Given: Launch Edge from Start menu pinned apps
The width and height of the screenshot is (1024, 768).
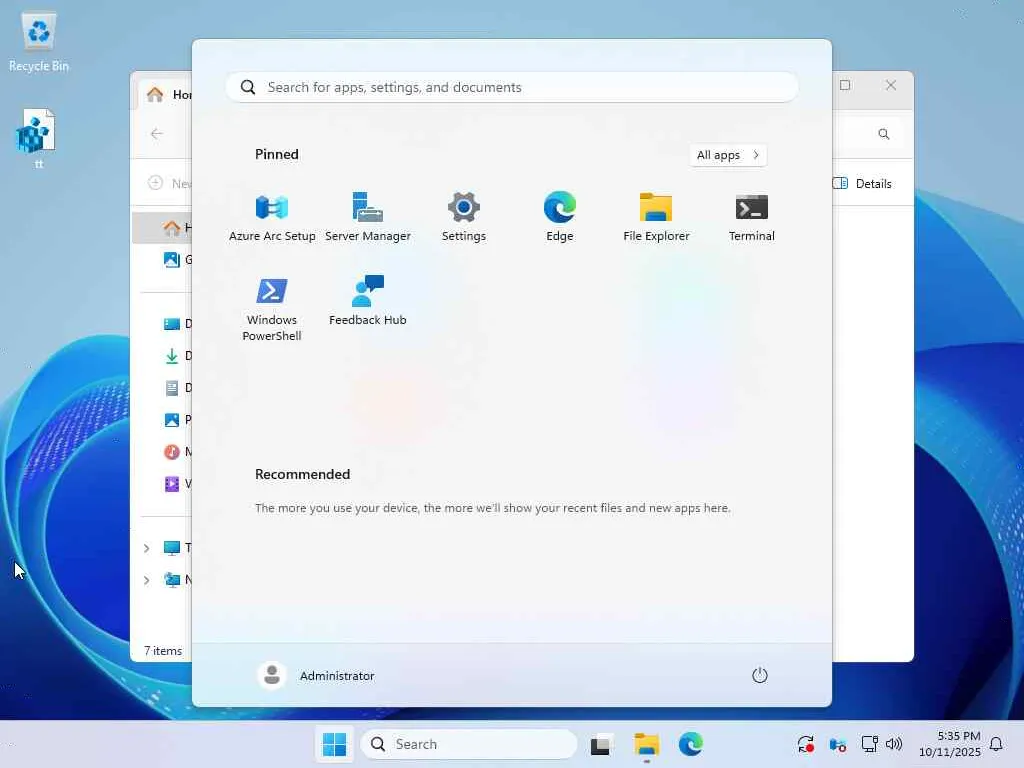Looking at the screenshot, I should (560, 217).
